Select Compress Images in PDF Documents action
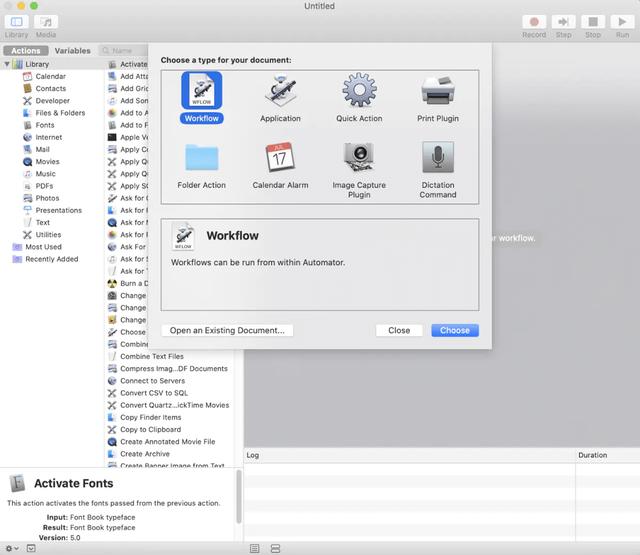 pyautogui.click(x=173, y=369)
